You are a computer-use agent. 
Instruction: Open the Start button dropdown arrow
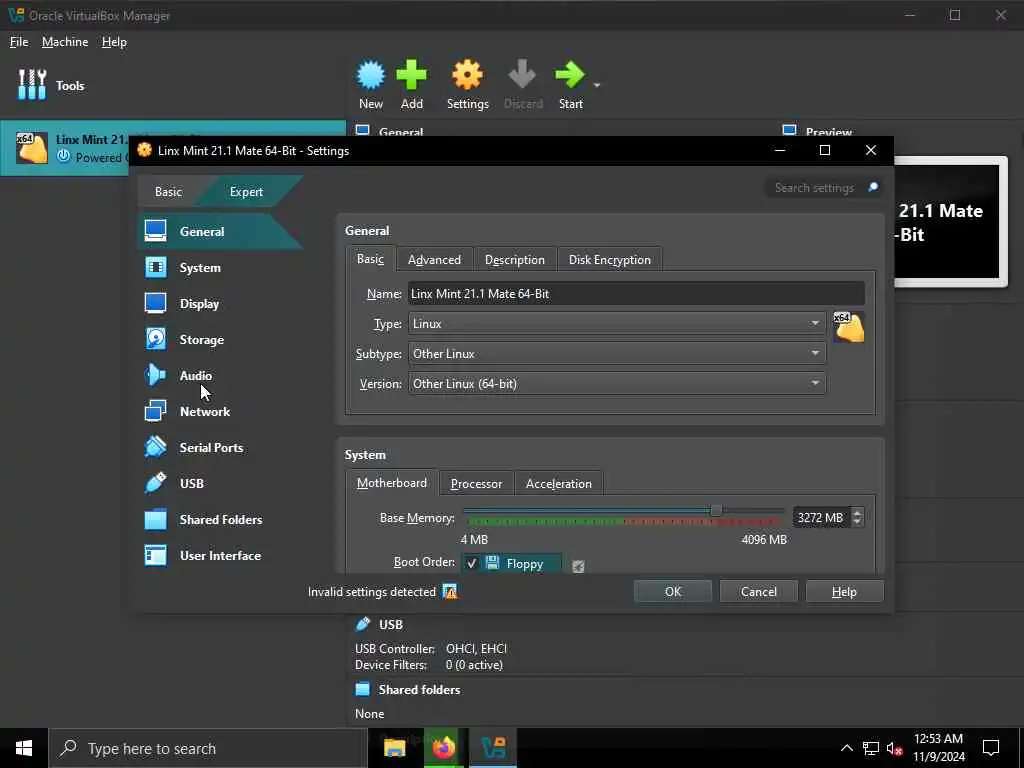pyautogui.click(x=597, y=85)
